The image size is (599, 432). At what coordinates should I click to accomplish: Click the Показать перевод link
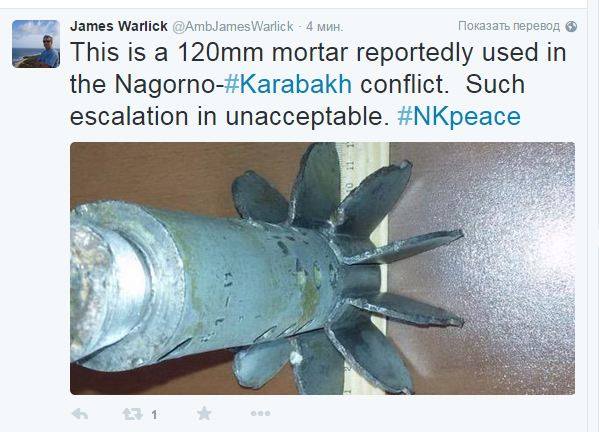coord(509,26)
